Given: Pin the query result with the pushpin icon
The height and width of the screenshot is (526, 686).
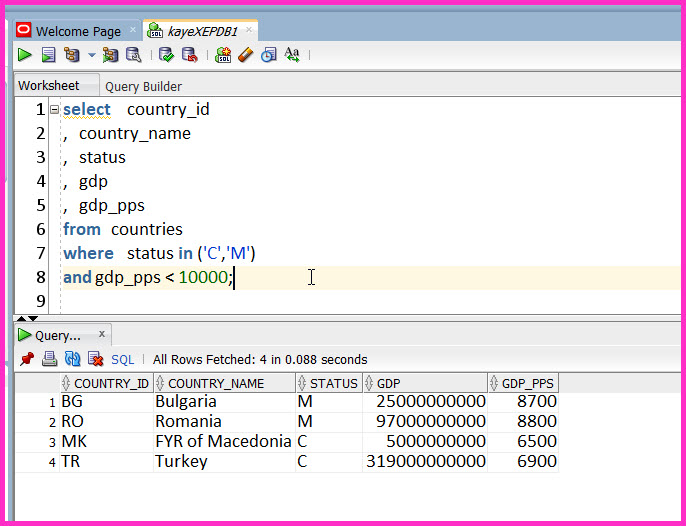Looking at the screenshot, I should point(27,359).
